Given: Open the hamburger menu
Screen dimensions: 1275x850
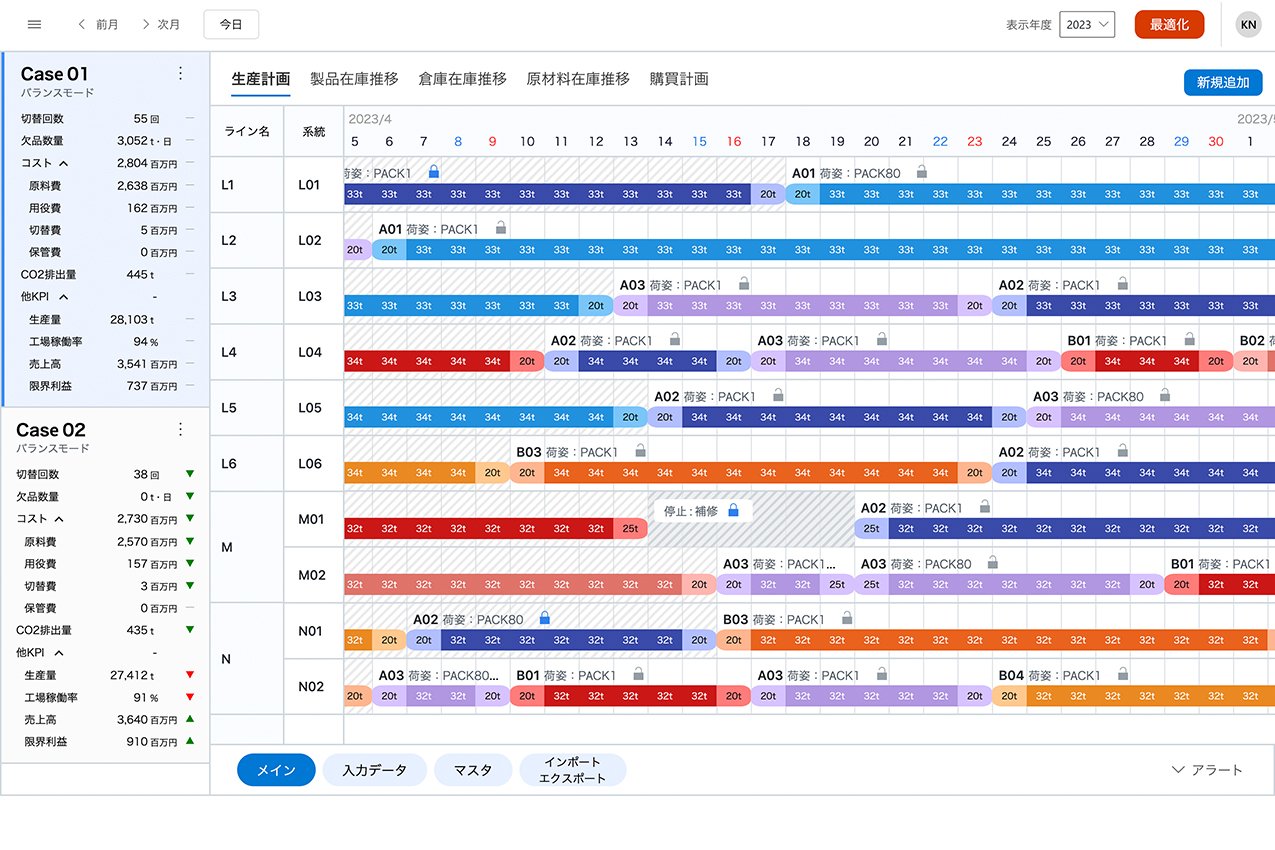Looking at the screenshot, I should tap(34, 25).
